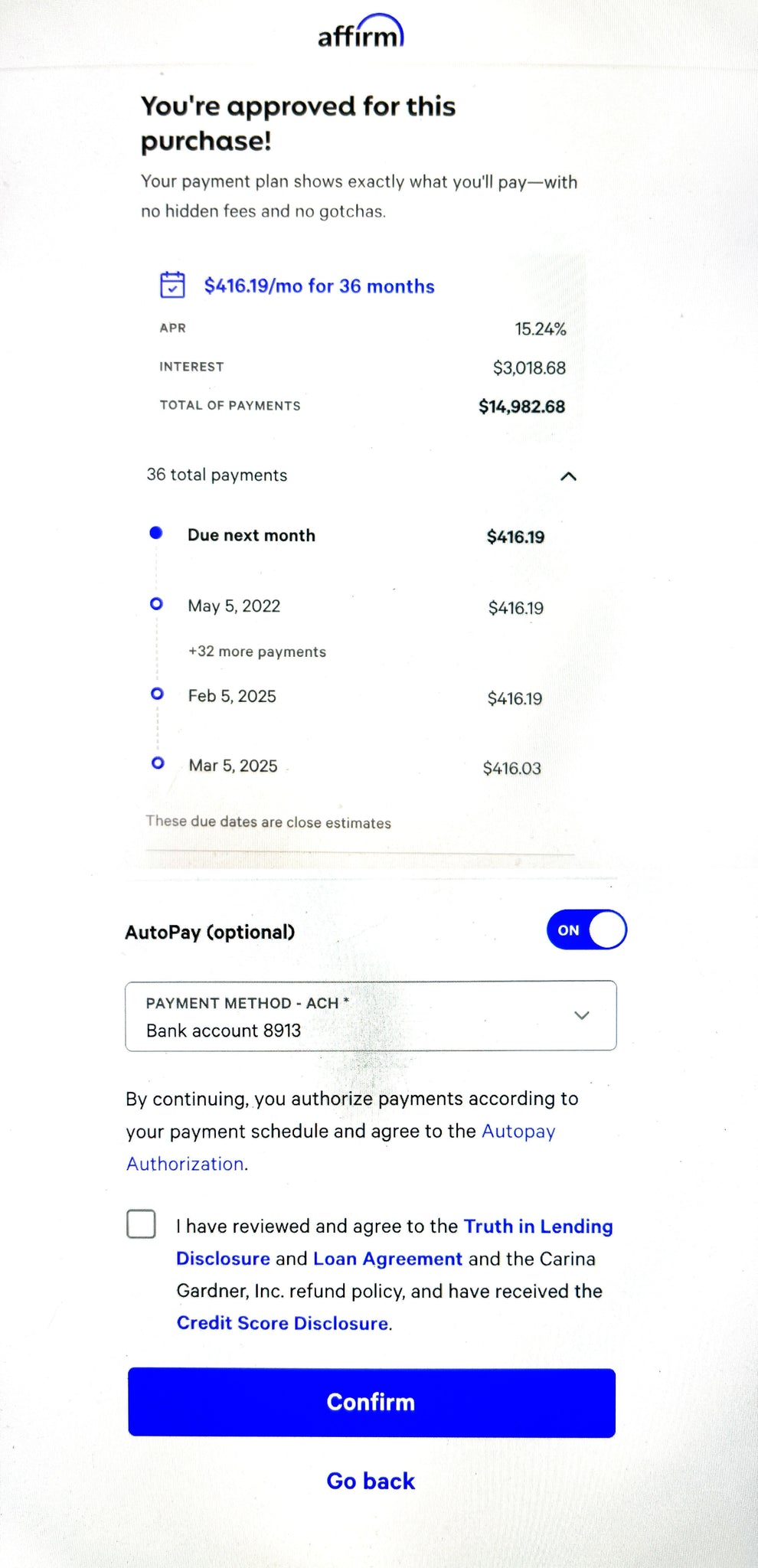The width and height of the screenshot is (758, 1568).
Task: Turn off the AutoPay toggle
Action: [586, 930]
